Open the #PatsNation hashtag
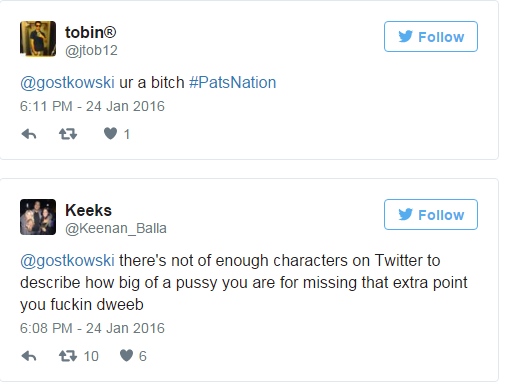Viewport: 507px width, 388px height. point(233,83)
